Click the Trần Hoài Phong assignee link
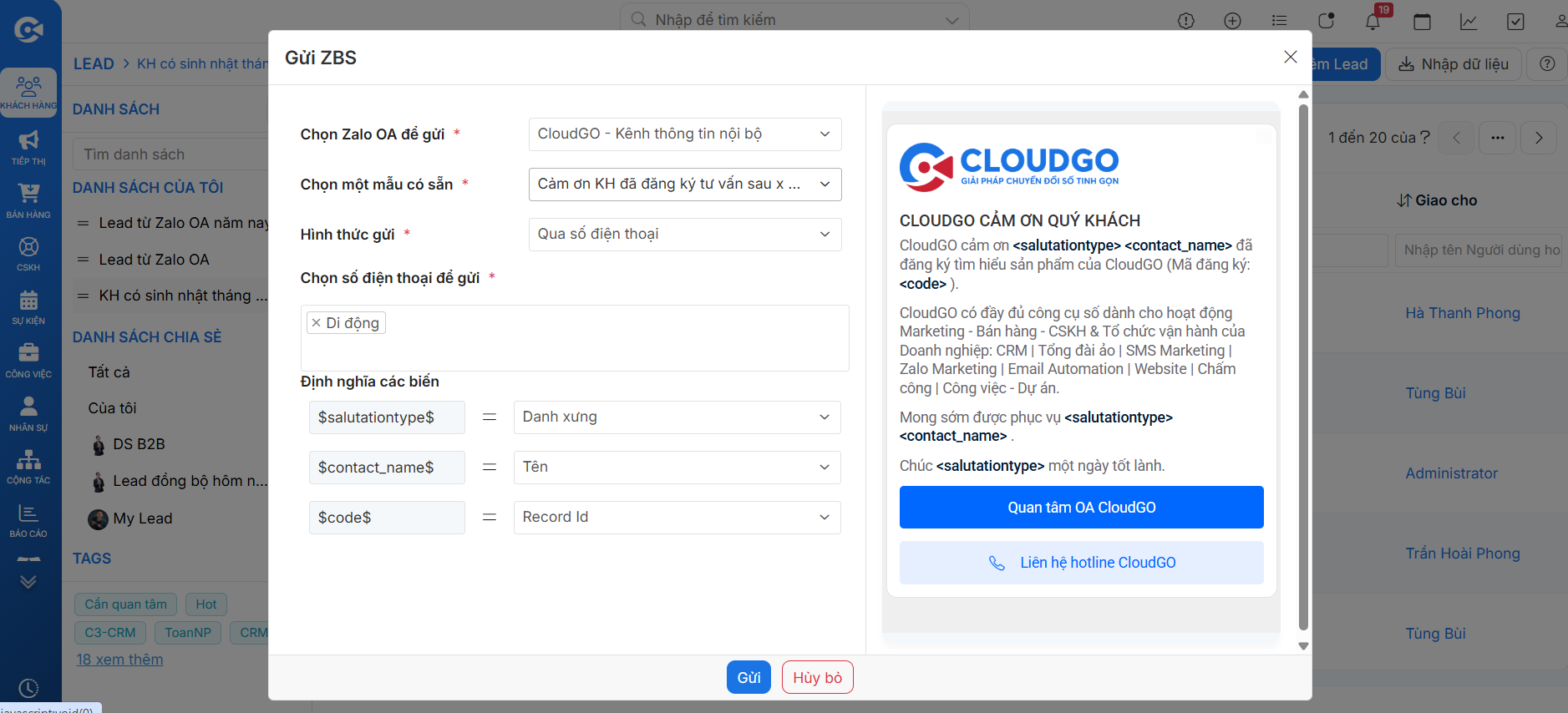This screenshot has height=713, width=1568. [x=1463, y=554]
